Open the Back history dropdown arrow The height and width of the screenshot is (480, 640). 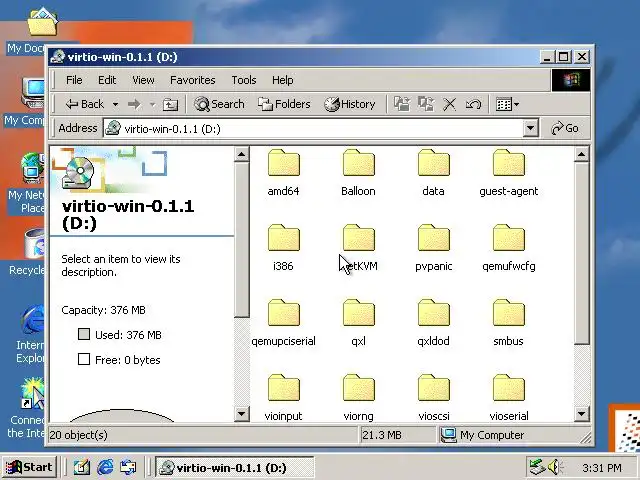pos(116,105)
